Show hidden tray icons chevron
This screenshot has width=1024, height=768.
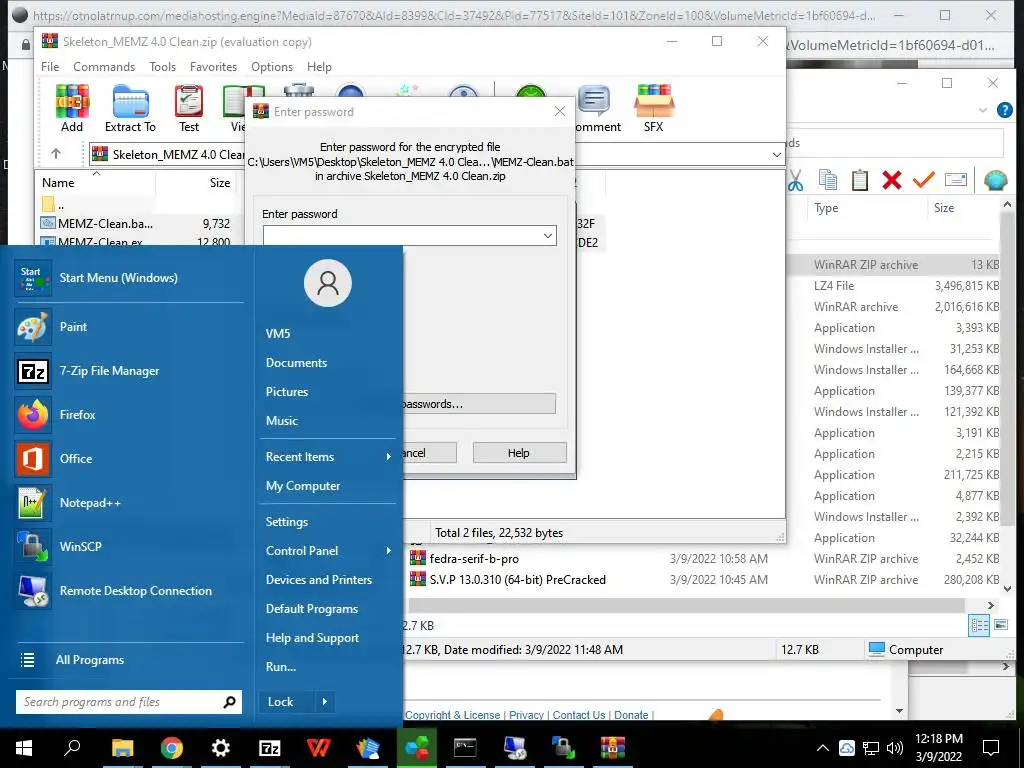[823, 748]
